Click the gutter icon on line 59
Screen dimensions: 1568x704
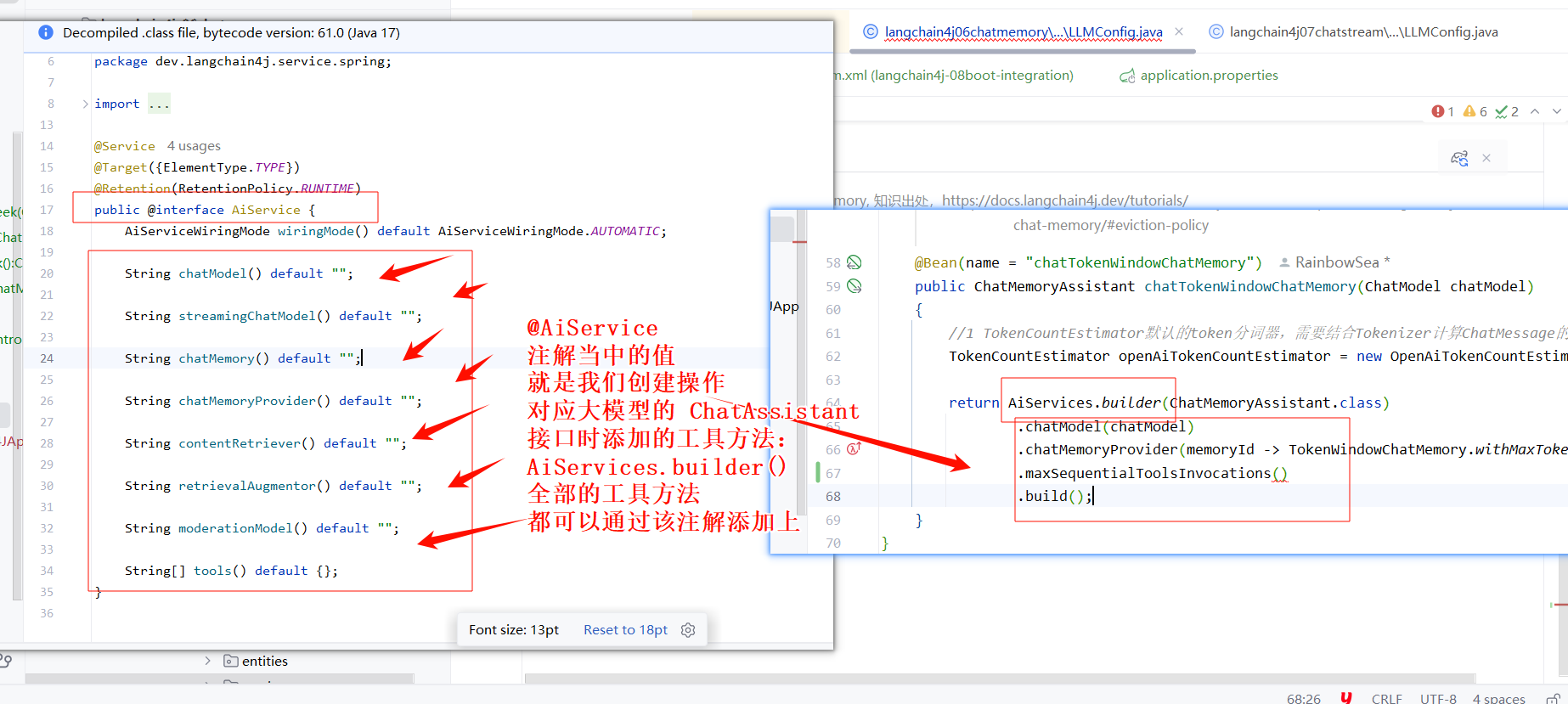[855, 286]
